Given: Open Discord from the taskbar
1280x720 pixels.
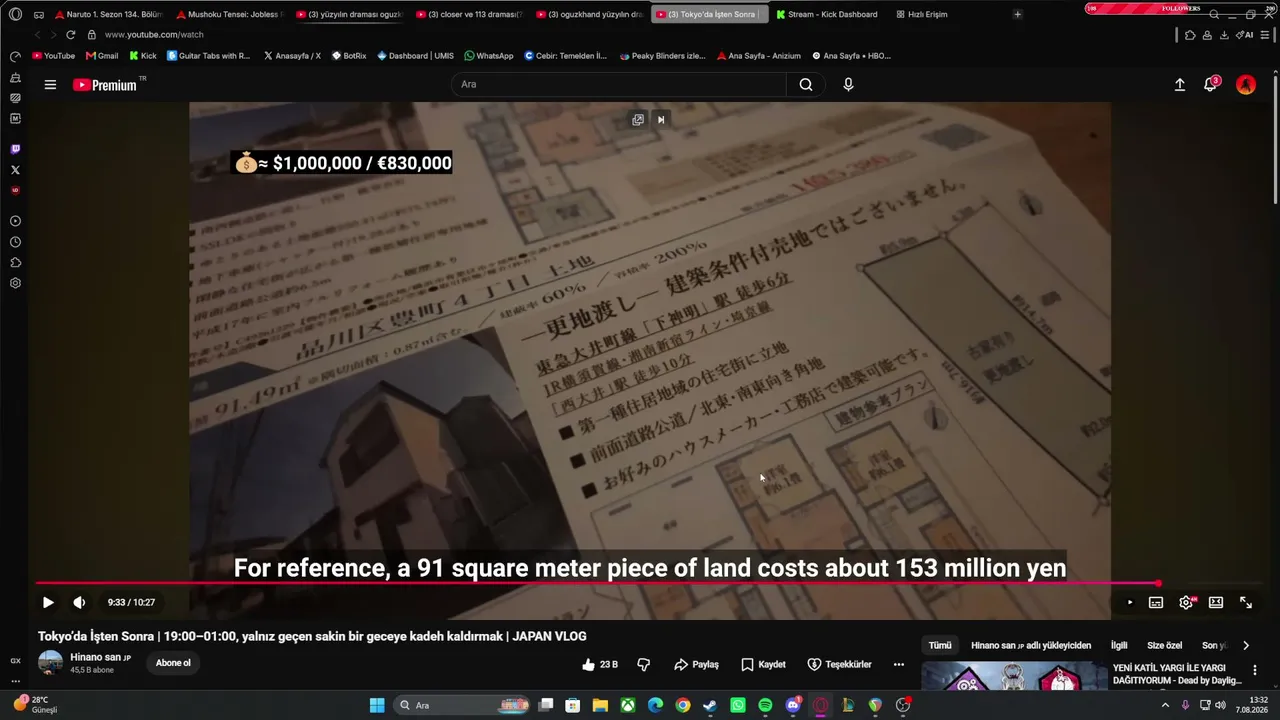Looking at the screenshot, I should [793, 705].
